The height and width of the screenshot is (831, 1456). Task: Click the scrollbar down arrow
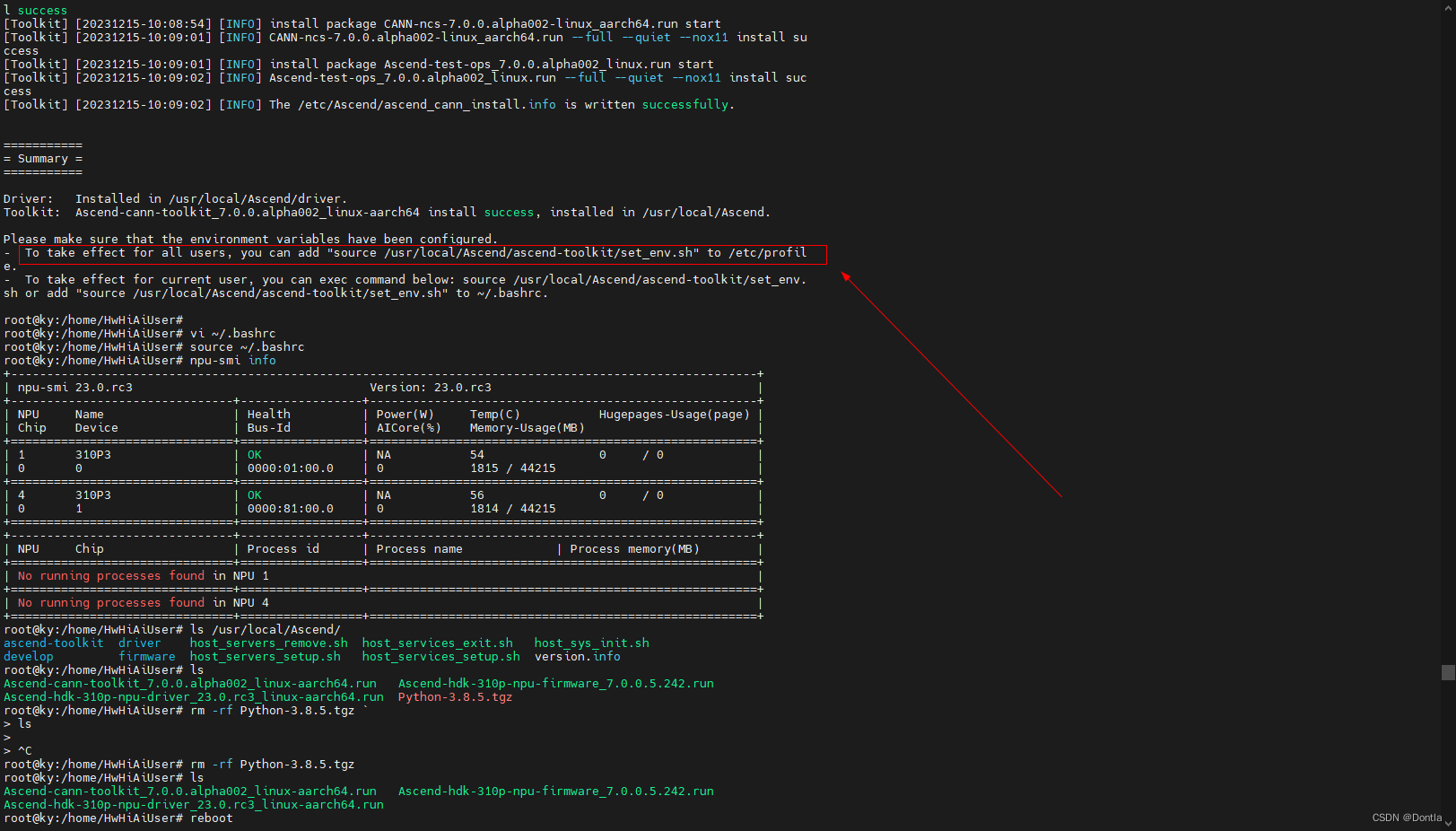point(1448,824)
